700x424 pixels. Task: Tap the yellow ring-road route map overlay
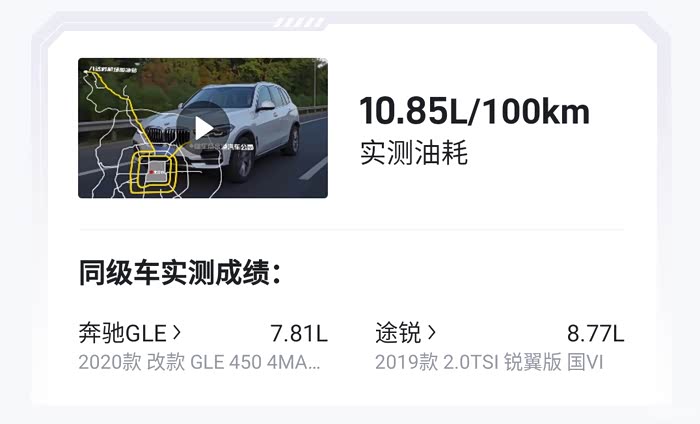(154, 173)
